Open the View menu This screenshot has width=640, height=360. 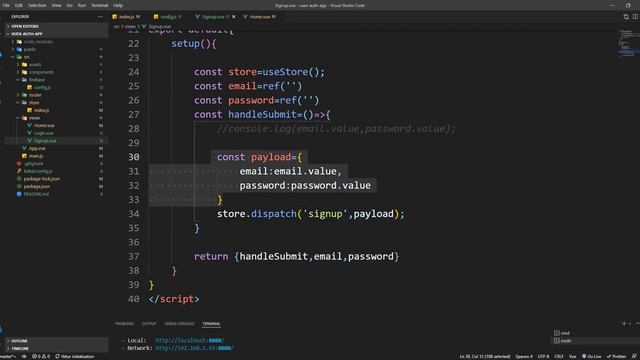click(x=56, y=5)
